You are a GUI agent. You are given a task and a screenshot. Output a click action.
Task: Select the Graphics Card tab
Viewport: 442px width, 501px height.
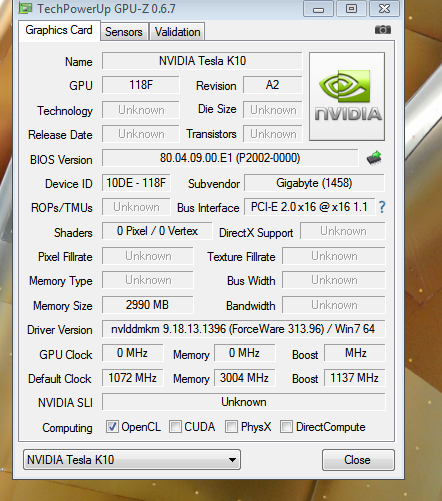59,30
